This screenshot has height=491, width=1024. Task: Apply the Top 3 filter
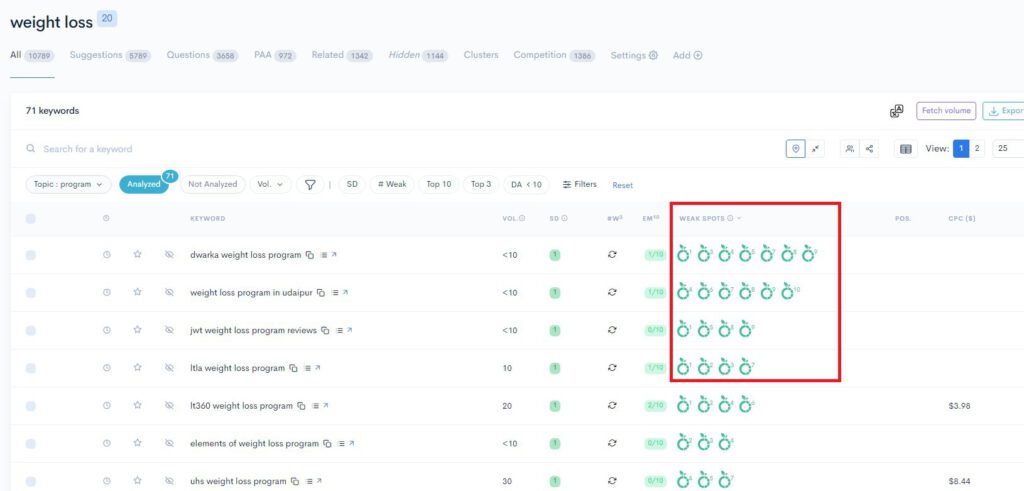(481, 185)
